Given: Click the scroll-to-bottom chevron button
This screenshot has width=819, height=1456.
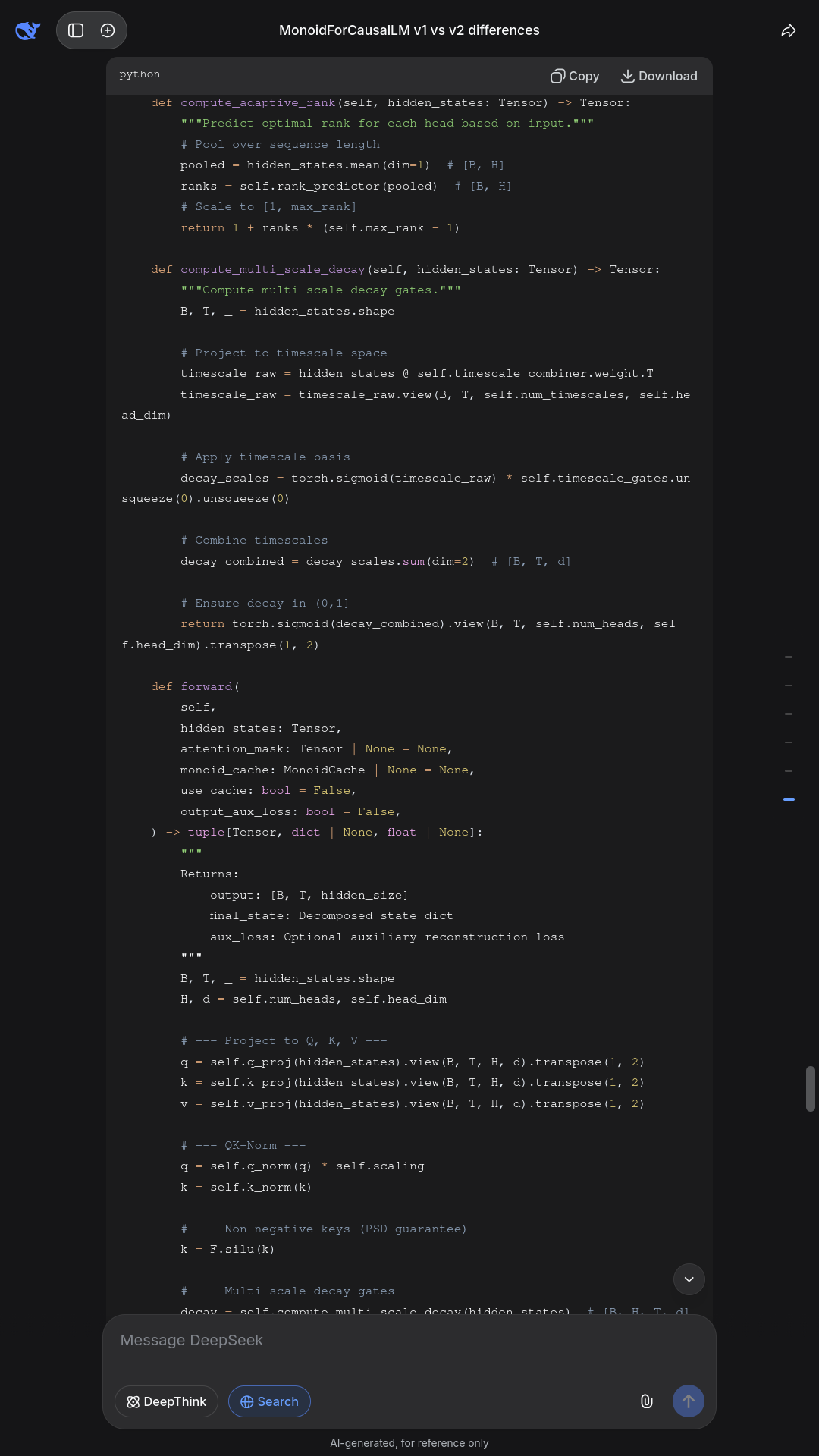Looking at the screenshot, I should (689, 1279).
